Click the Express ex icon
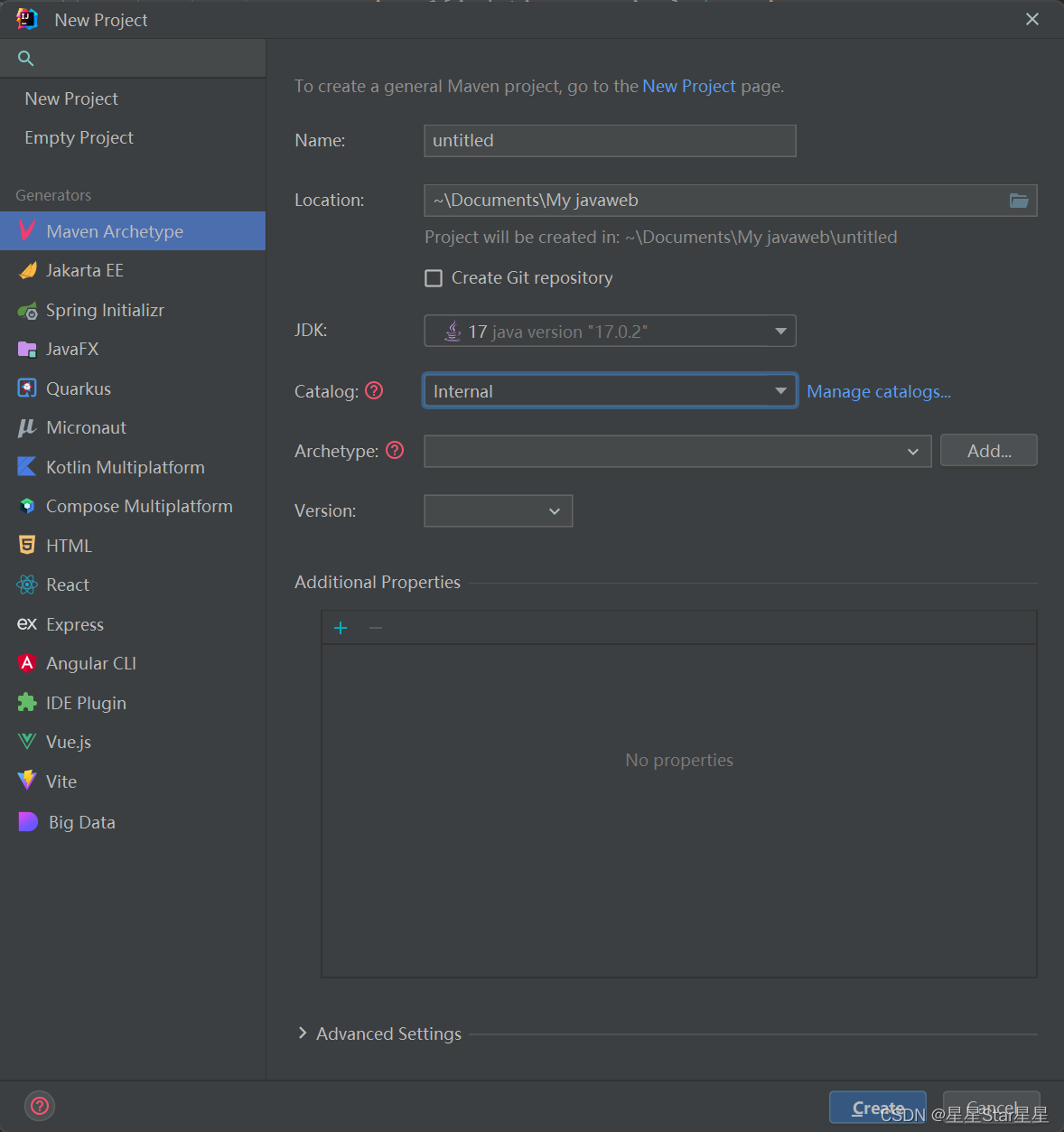Image resolution: width=1064 pixels, height=1132 pixels. click(x=27, y=624)
